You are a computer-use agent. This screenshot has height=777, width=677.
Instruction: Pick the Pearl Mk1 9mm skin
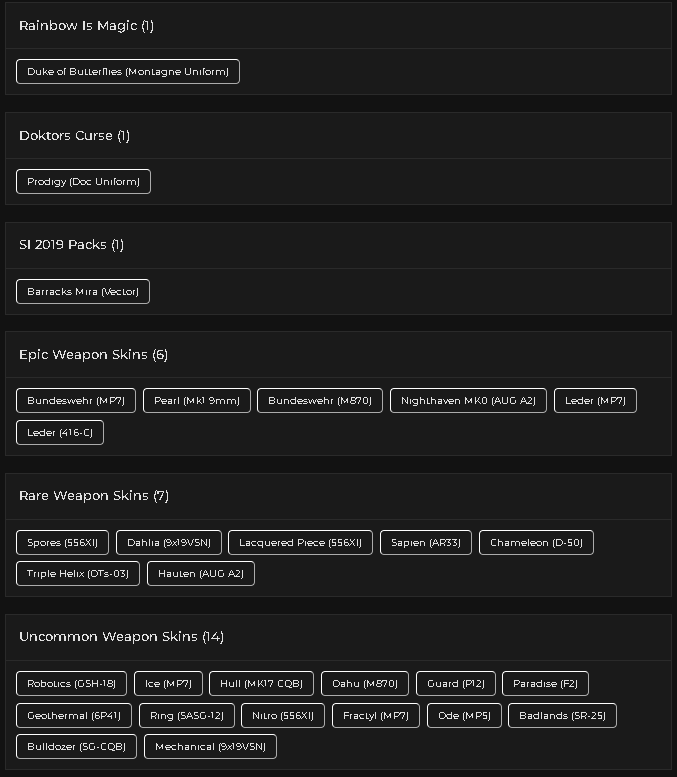click(197, 400)
